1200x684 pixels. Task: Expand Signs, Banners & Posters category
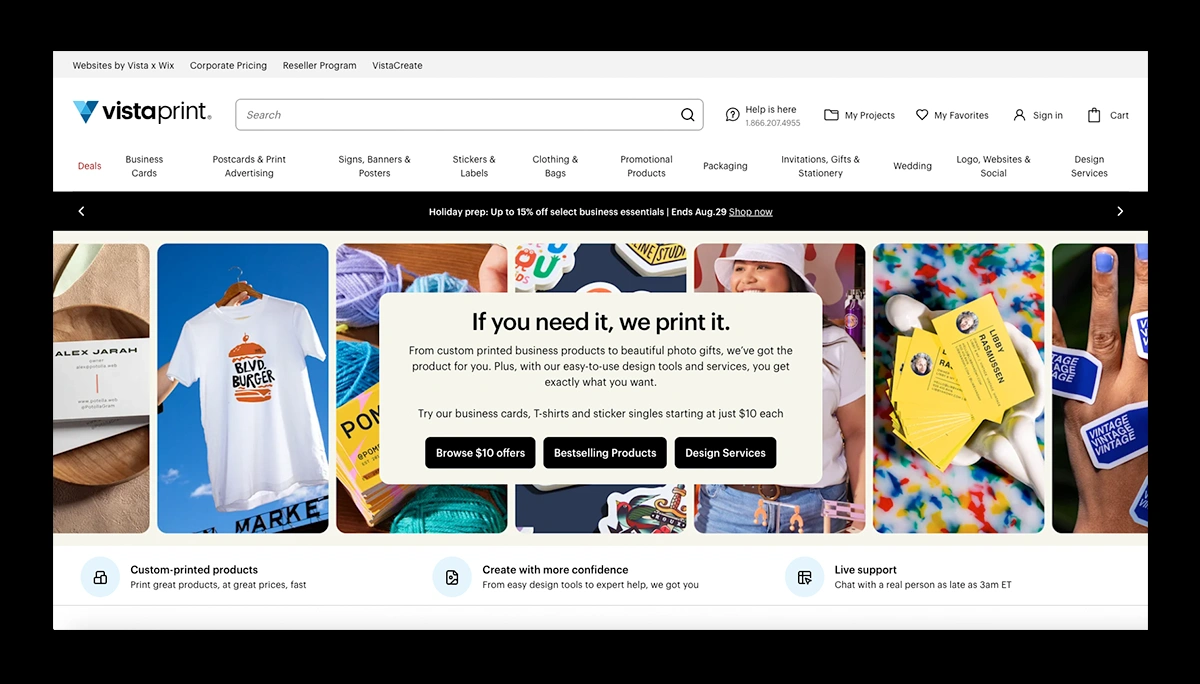(x=374, y=166)
